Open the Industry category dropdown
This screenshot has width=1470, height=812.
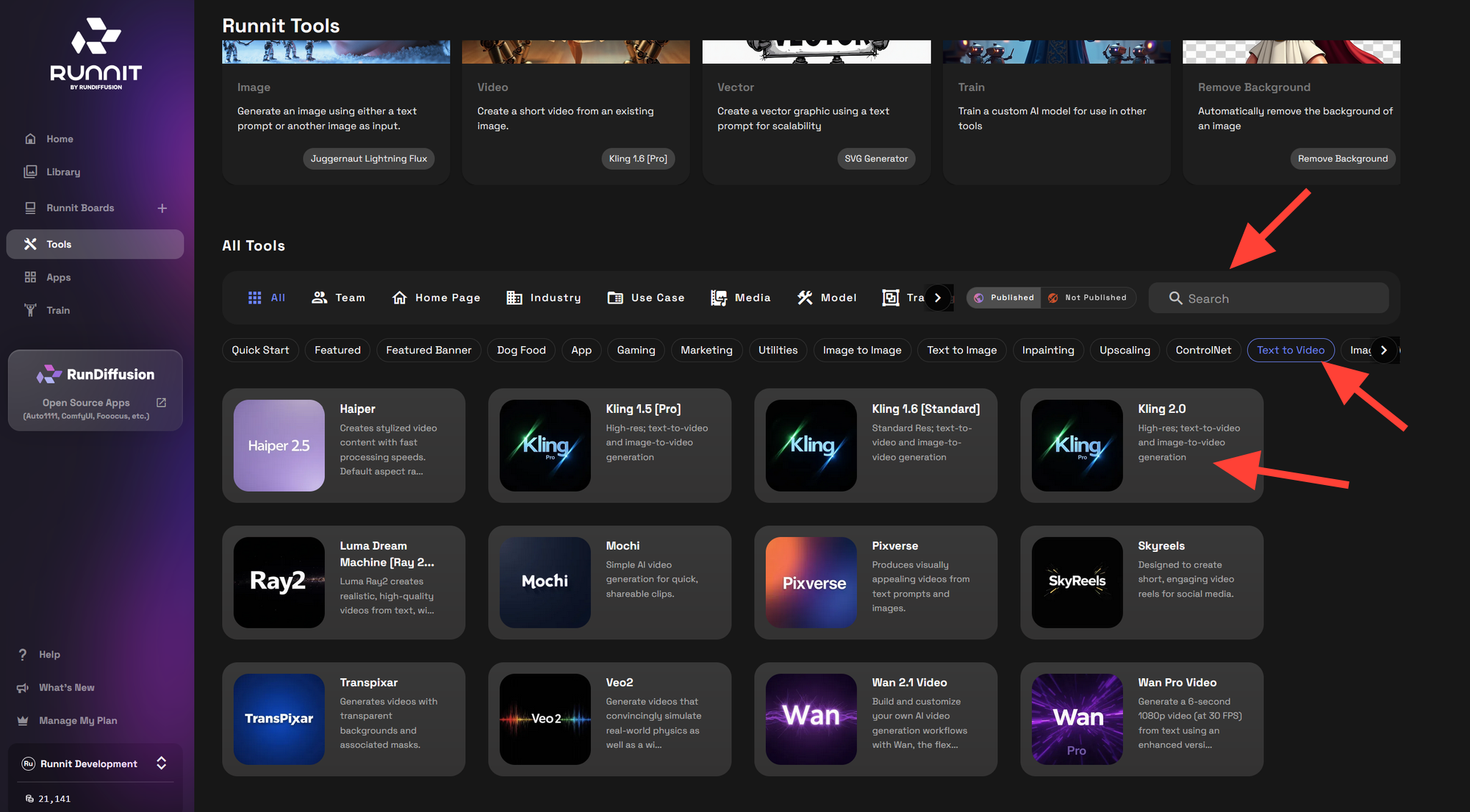coord(544,298)
